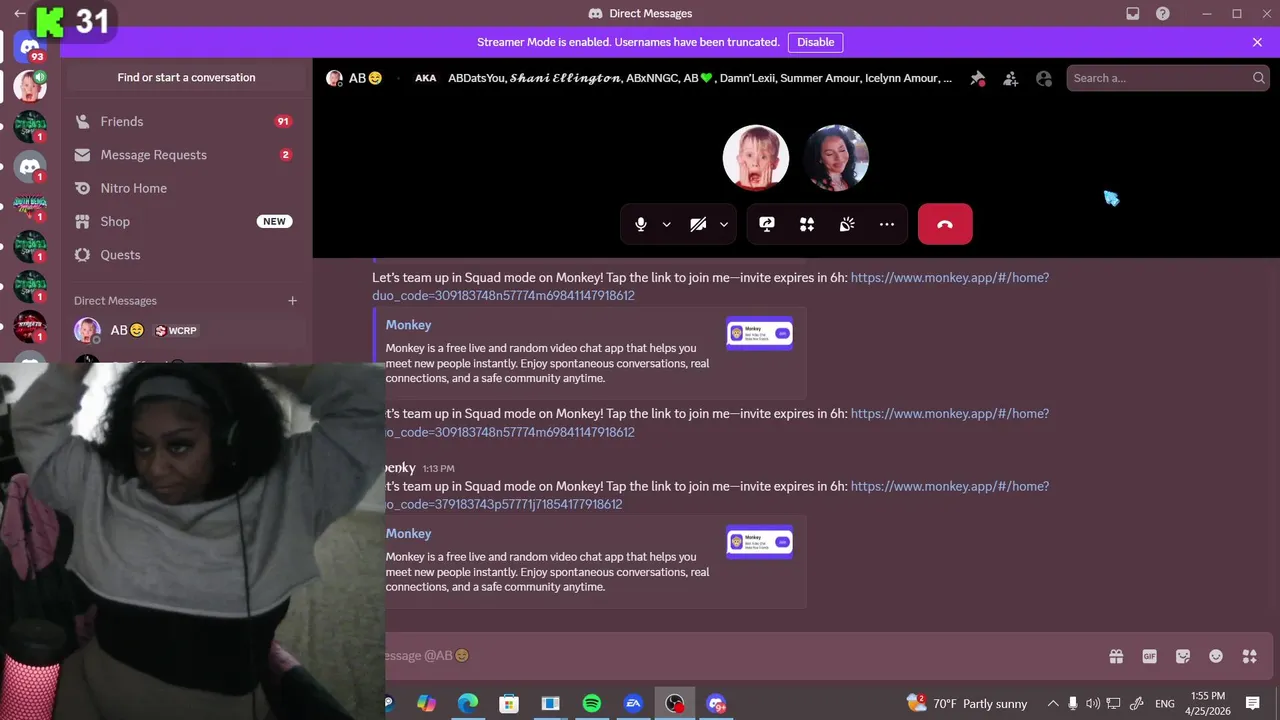Open the EA app from taskbar
1280x720 pixels.
pos(633,704)
